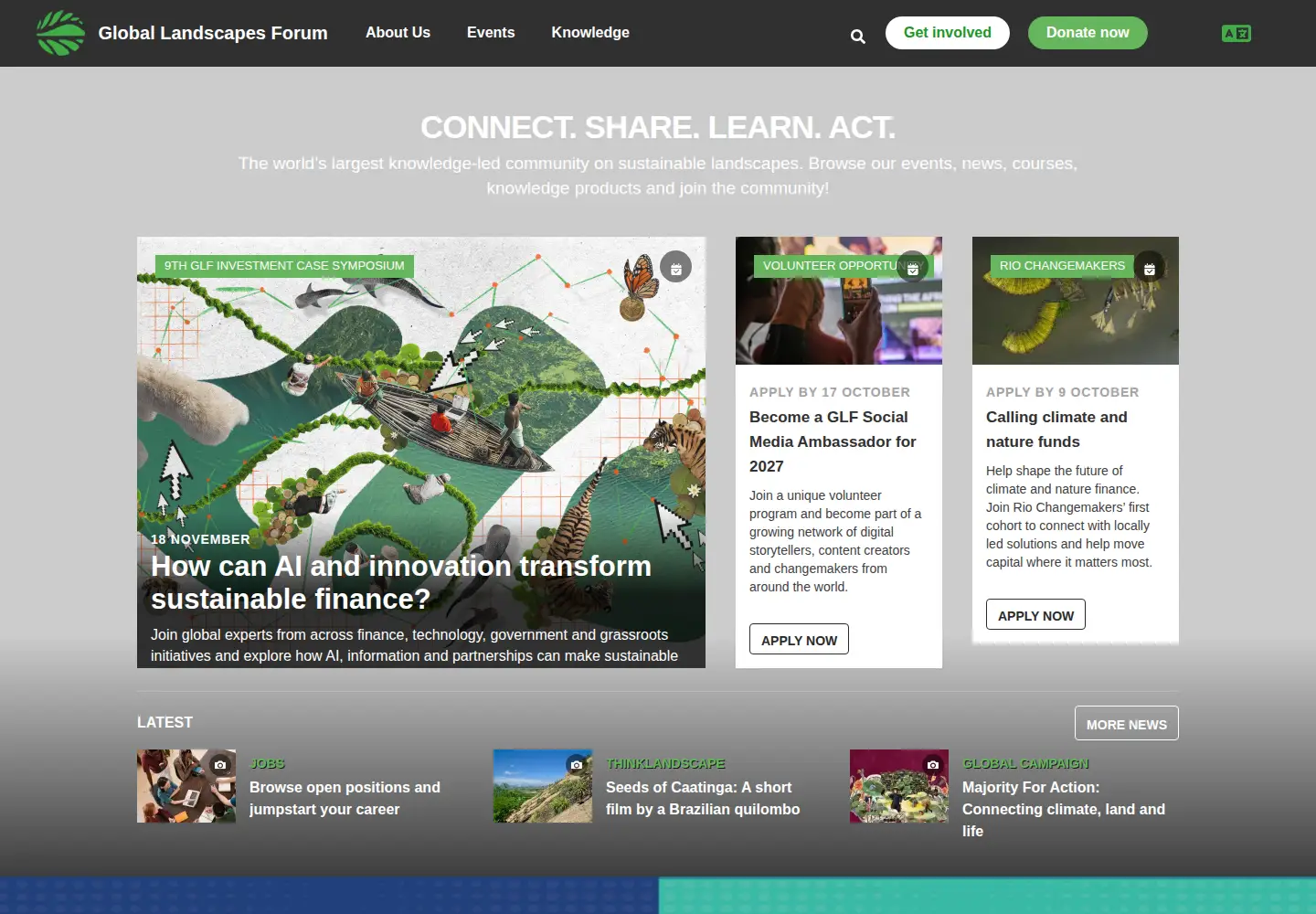The width and height of the screenshot is (1316, 914).
Task: Click the Global Landscapes Forum leaf logo
Action: [x=60, y=33]
